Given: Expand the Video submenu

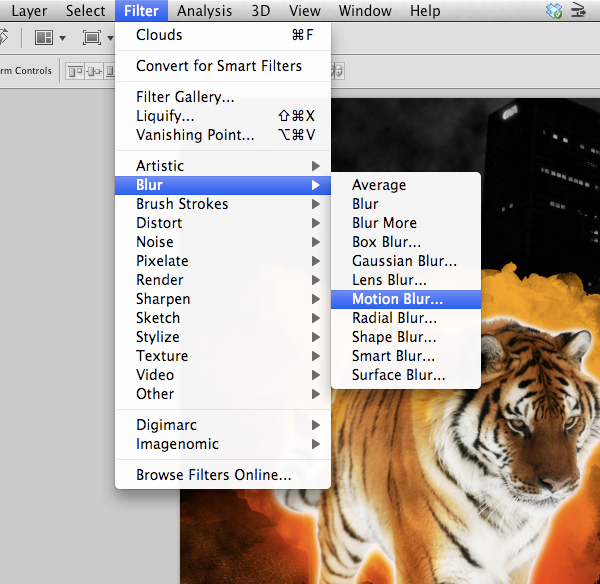Looking at the screenshot, I should 223,375.
